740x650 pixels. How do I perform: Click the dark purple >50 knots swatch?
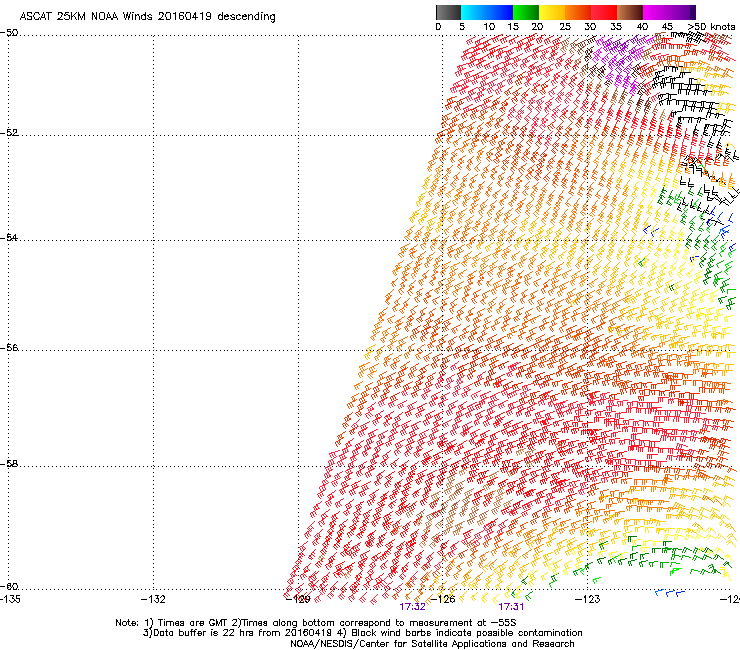click(x=692, y=12)
